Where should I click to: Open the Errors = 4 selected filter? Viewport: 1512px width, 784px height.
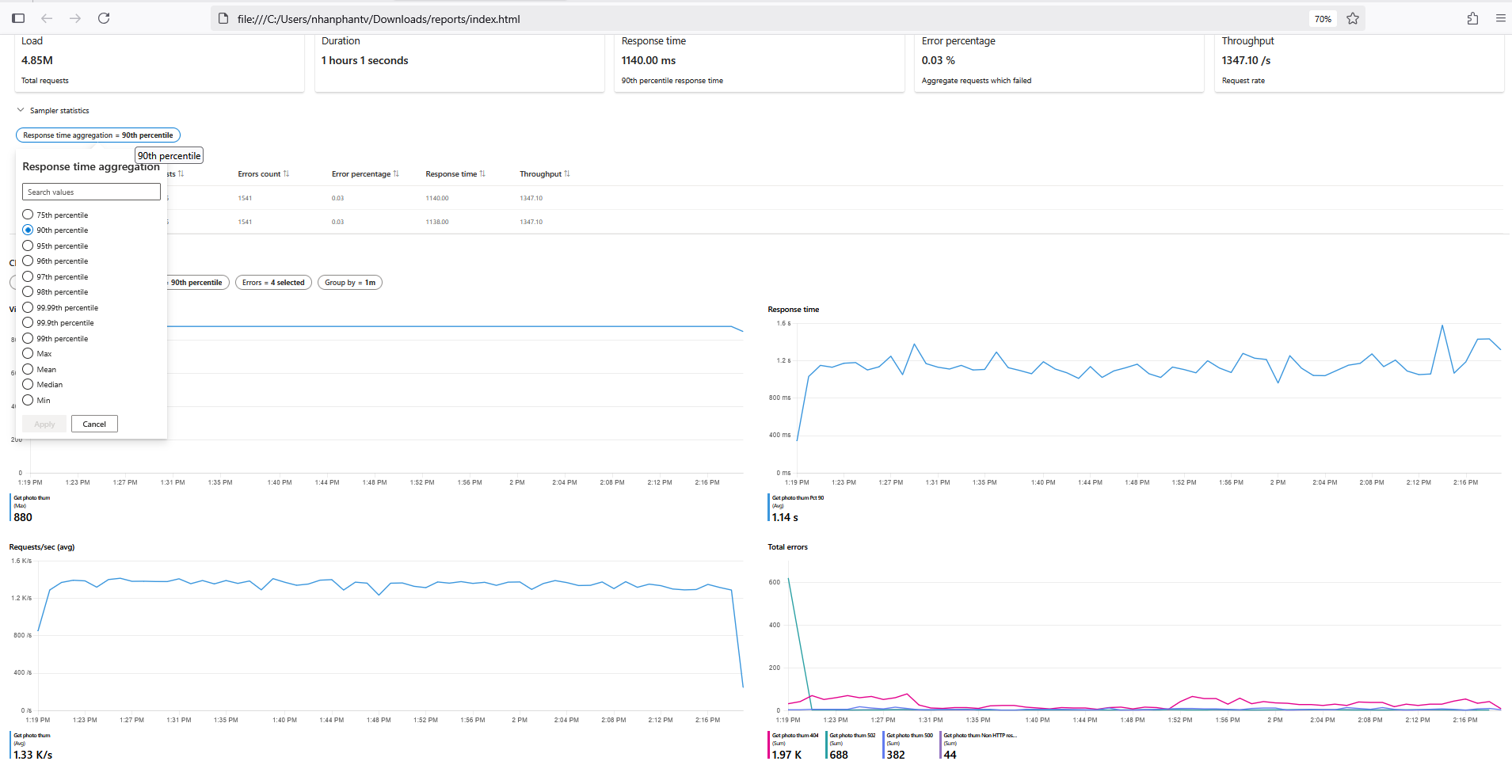pyautogui.click(x=273, y=283)
